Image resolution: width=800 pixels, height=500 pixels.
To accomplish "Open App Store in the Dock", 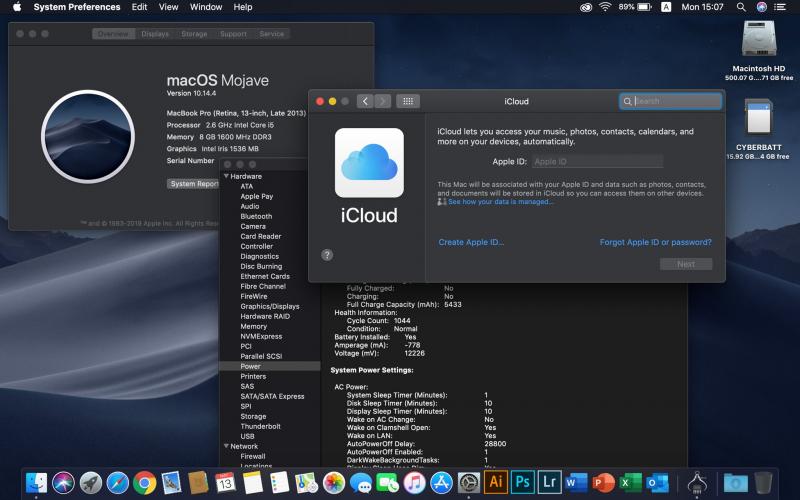I will (442, 483).
